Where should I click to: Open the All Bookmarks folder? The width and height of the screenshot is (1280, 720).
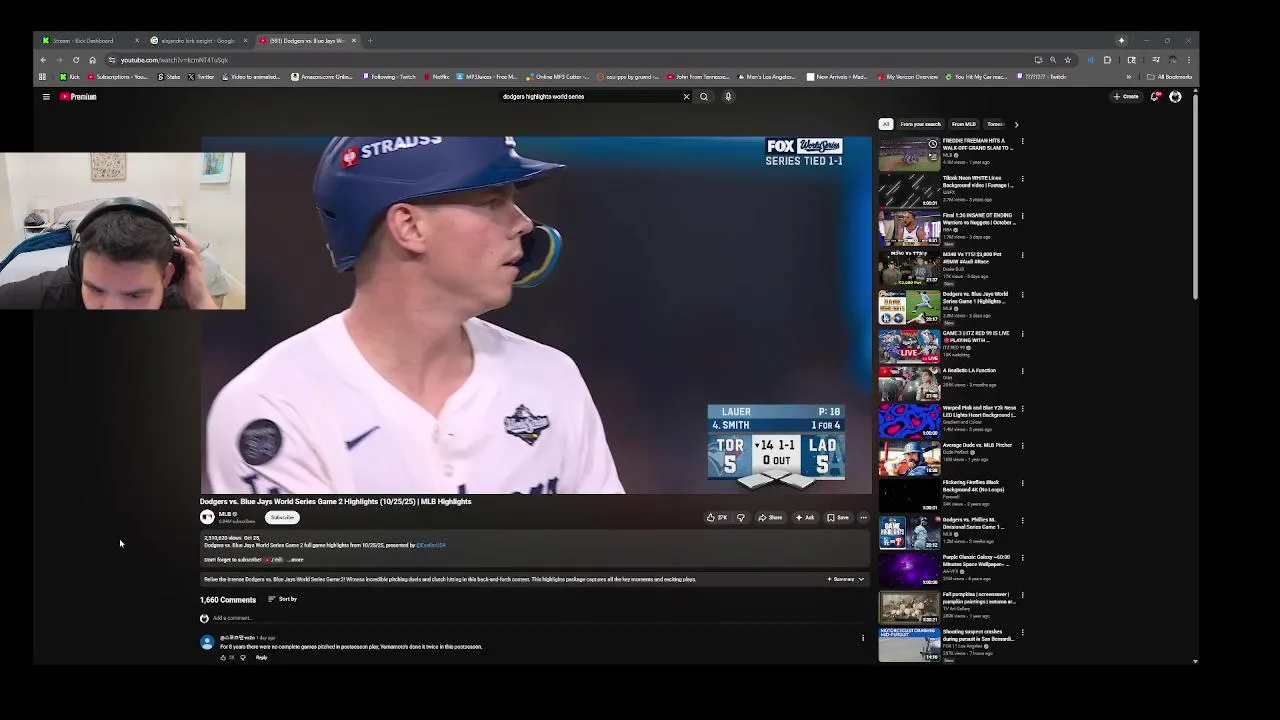tap(1170, 77)
